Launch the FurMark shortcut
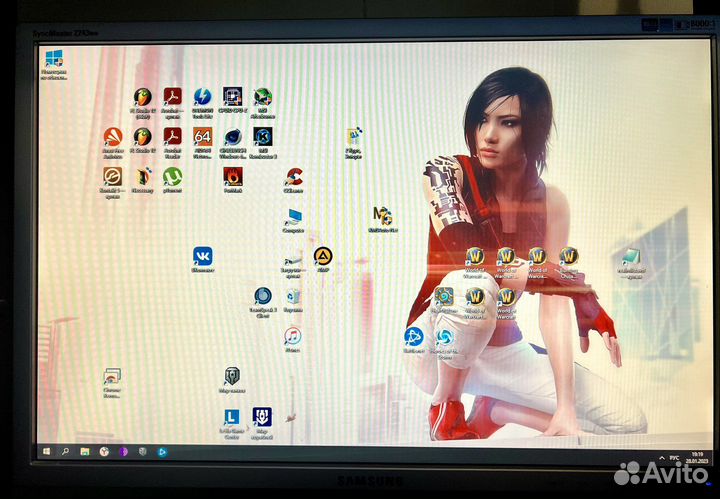Viewport: 720px width, 499px height. [233, 177]
